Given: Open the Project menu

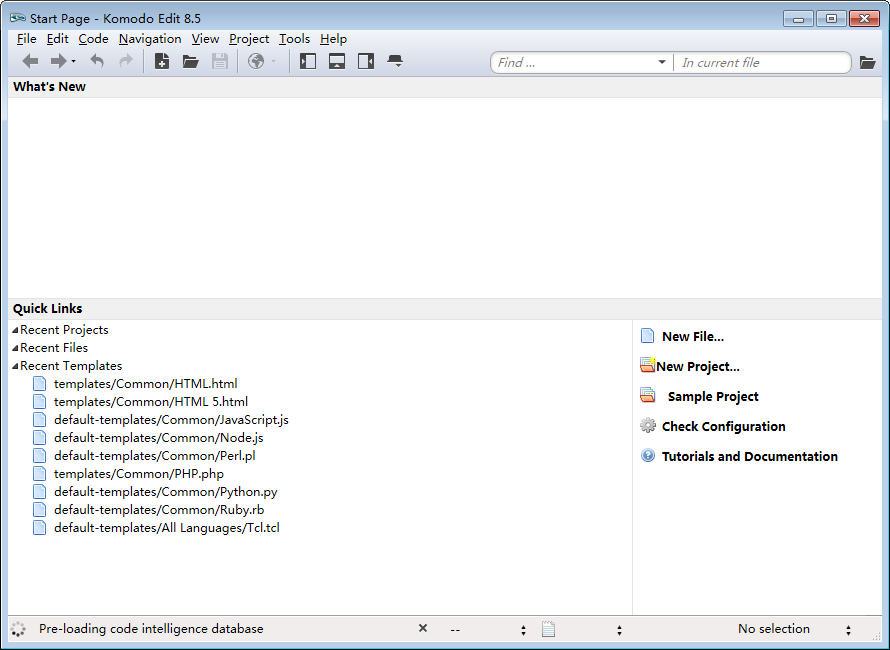Looking at the screenshot, I should point(249,39).
